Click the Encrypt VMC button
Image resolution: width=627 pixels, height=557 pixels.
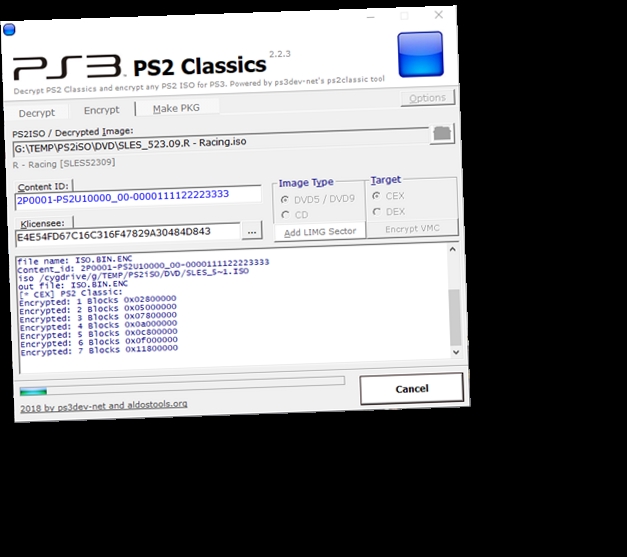412,229
